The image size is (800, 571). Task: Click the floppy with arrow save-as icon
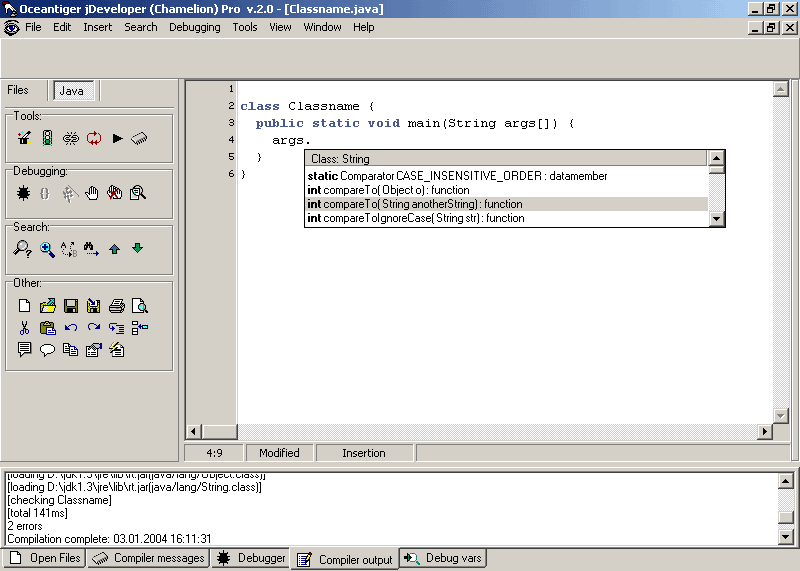tap(93, 306)
